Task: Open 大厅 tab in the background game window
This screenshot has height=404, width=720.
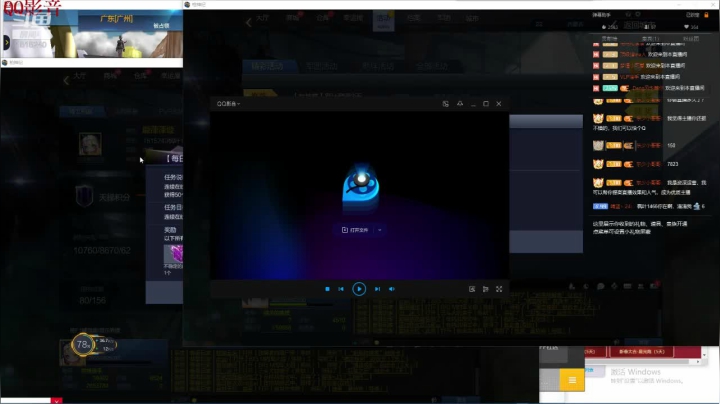Action: pos(262,18)
